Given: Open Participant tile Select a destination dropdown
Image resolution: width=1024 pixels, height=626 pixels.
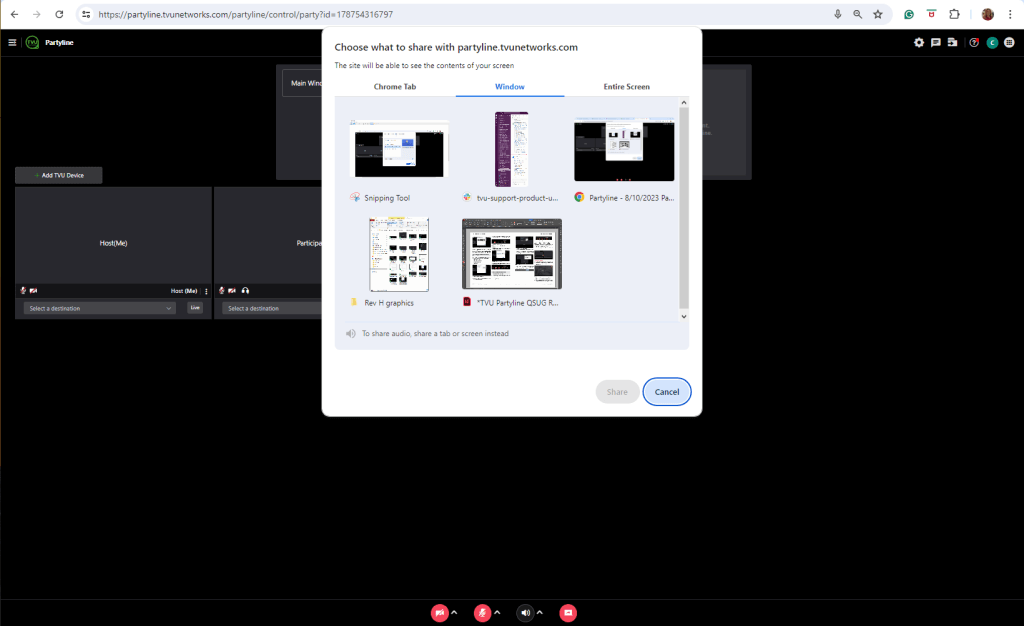Looking at the screenshot, I should click(272, 308).
